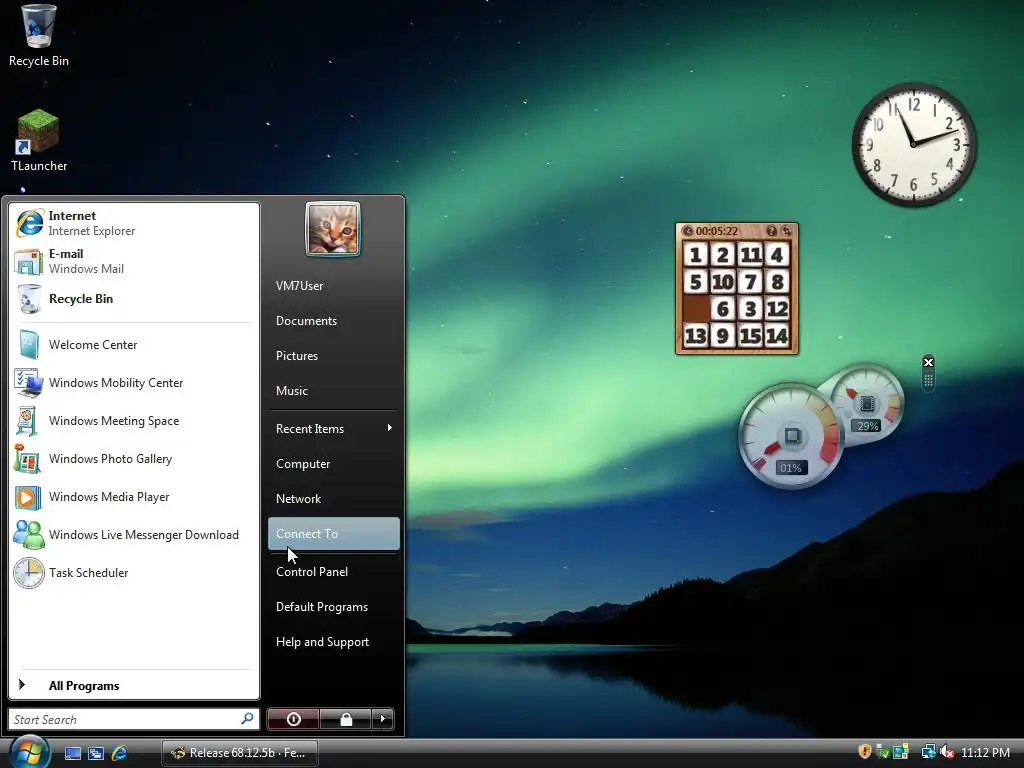Image resolution: width=1024 pixels, height=768 pixels.
Task: Select the TLauncher desktop shortcut
Action: (x=39, y=141)
